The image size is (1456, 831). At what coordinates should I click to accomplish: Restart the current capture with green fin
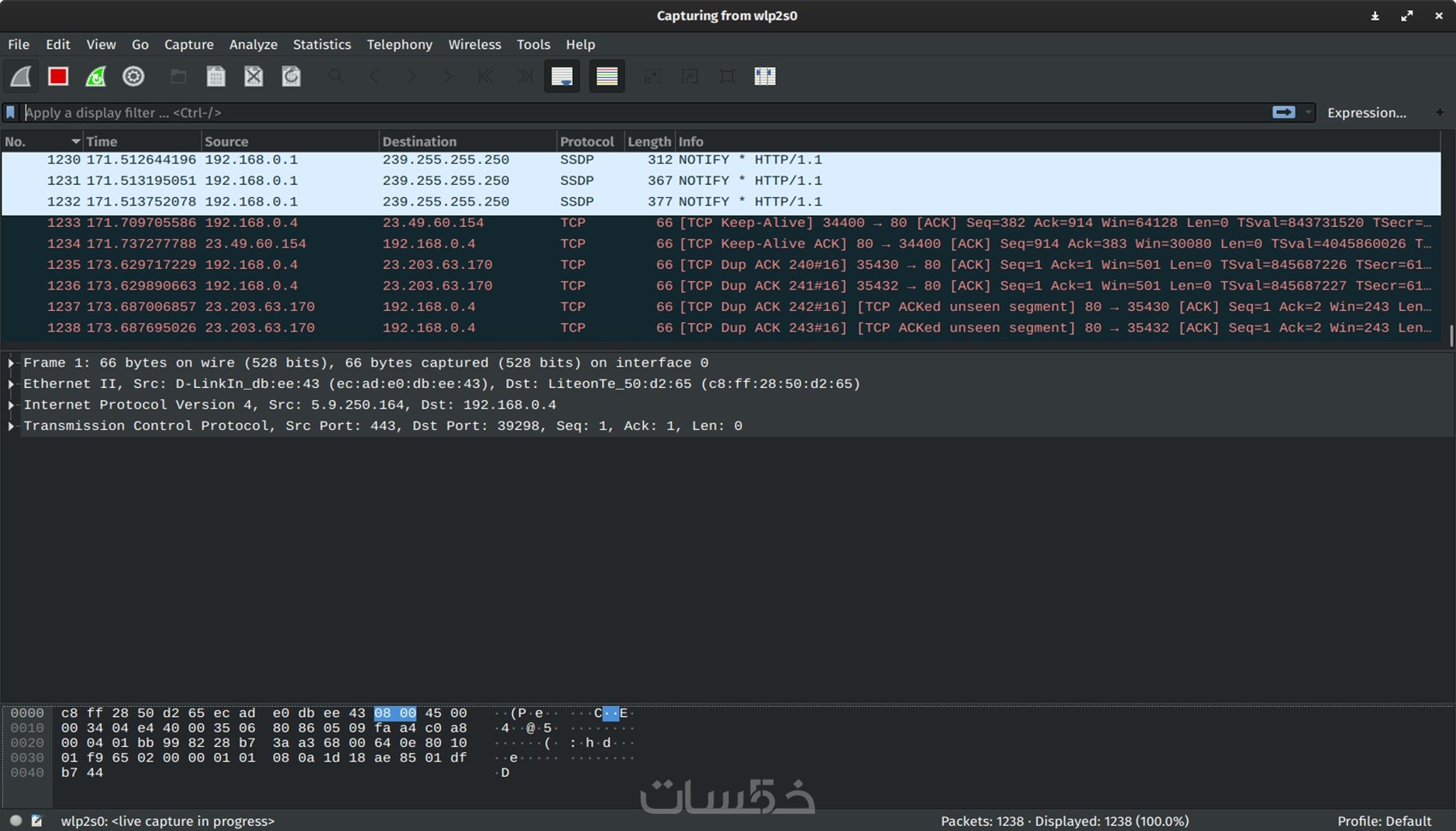[x=96, y=76]
